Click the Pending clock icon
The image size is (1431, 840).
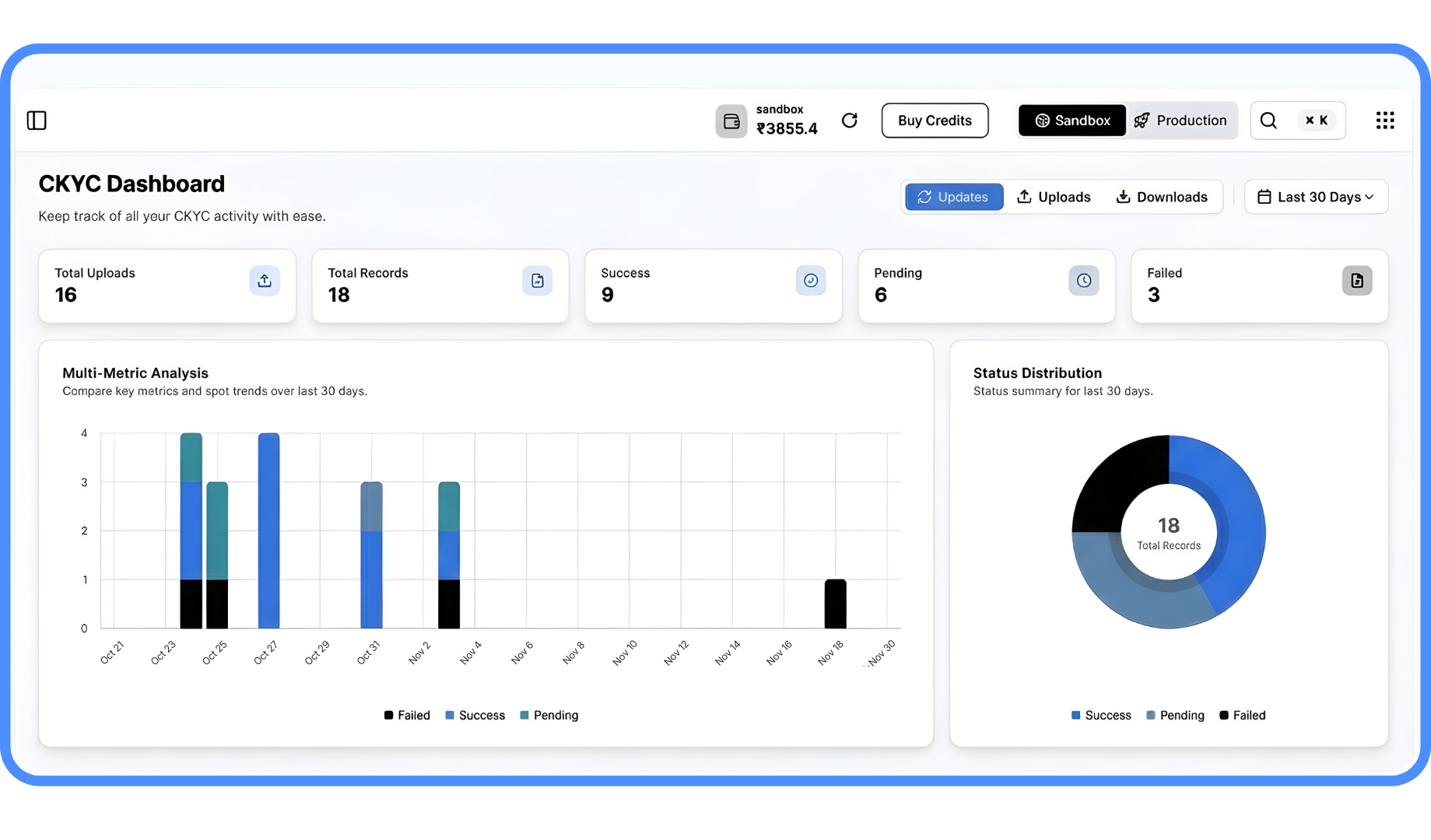[1083, 281]
